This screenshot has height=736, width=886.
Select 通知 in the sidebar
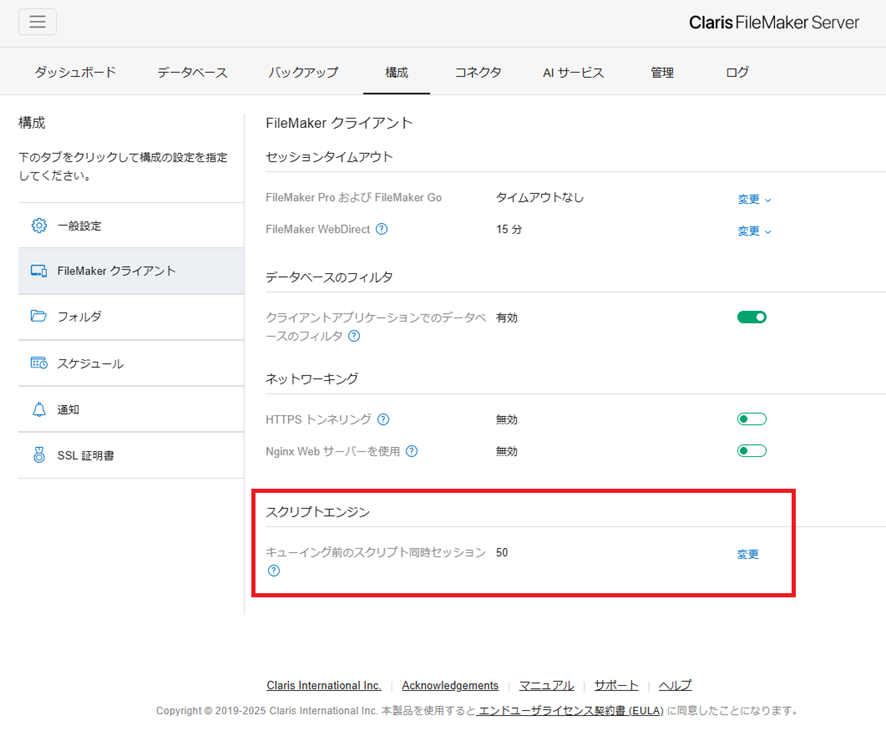[x=131, y=410]
